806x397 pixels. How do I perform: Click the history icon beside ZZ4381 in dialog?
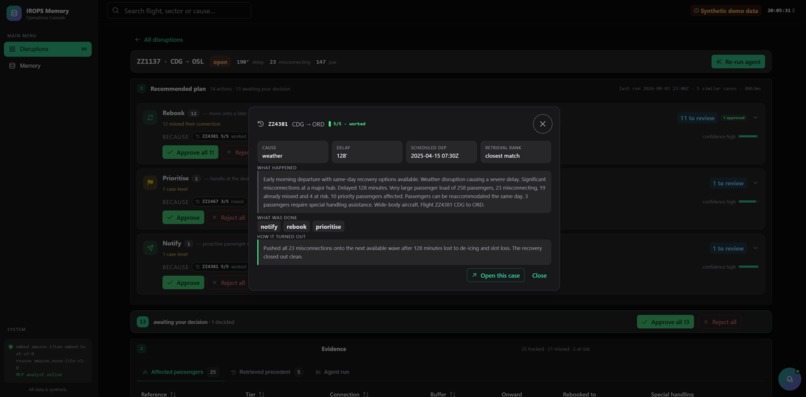point(261,124)
